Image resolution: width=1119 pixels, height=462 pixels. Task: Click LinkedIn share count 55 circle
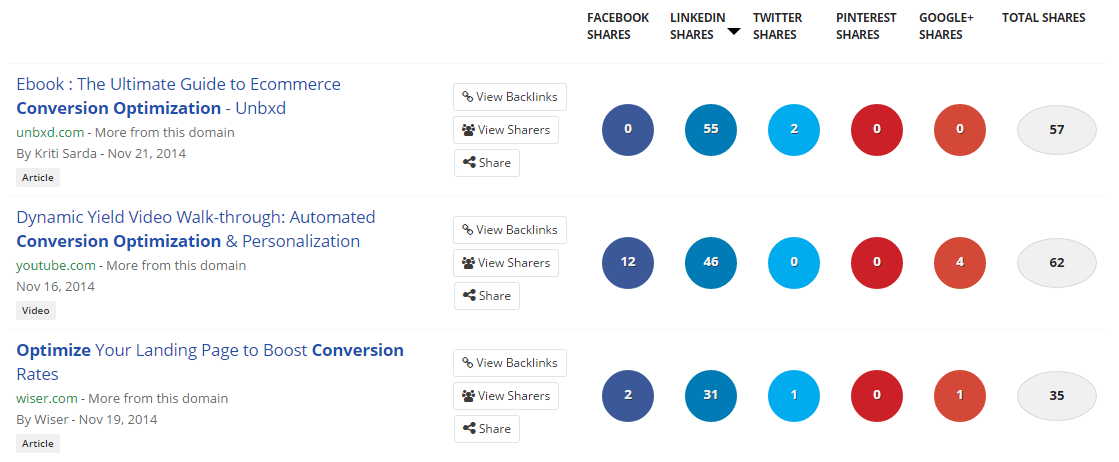(711, 130)
